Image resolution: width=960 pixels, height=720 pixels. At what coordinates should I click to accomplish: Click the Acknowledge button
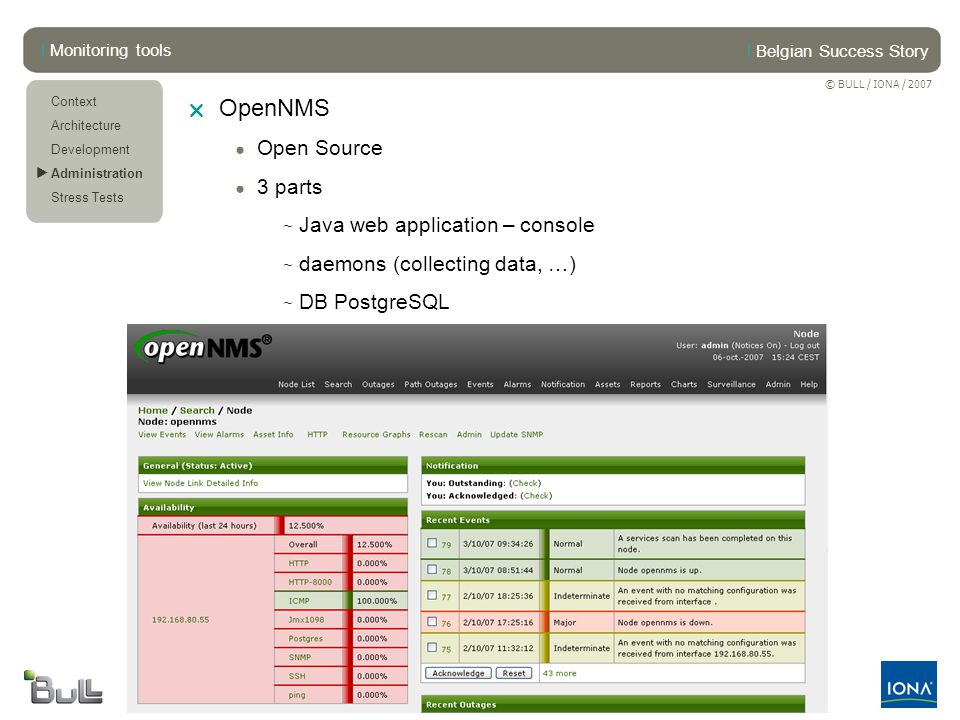point(458,673)
